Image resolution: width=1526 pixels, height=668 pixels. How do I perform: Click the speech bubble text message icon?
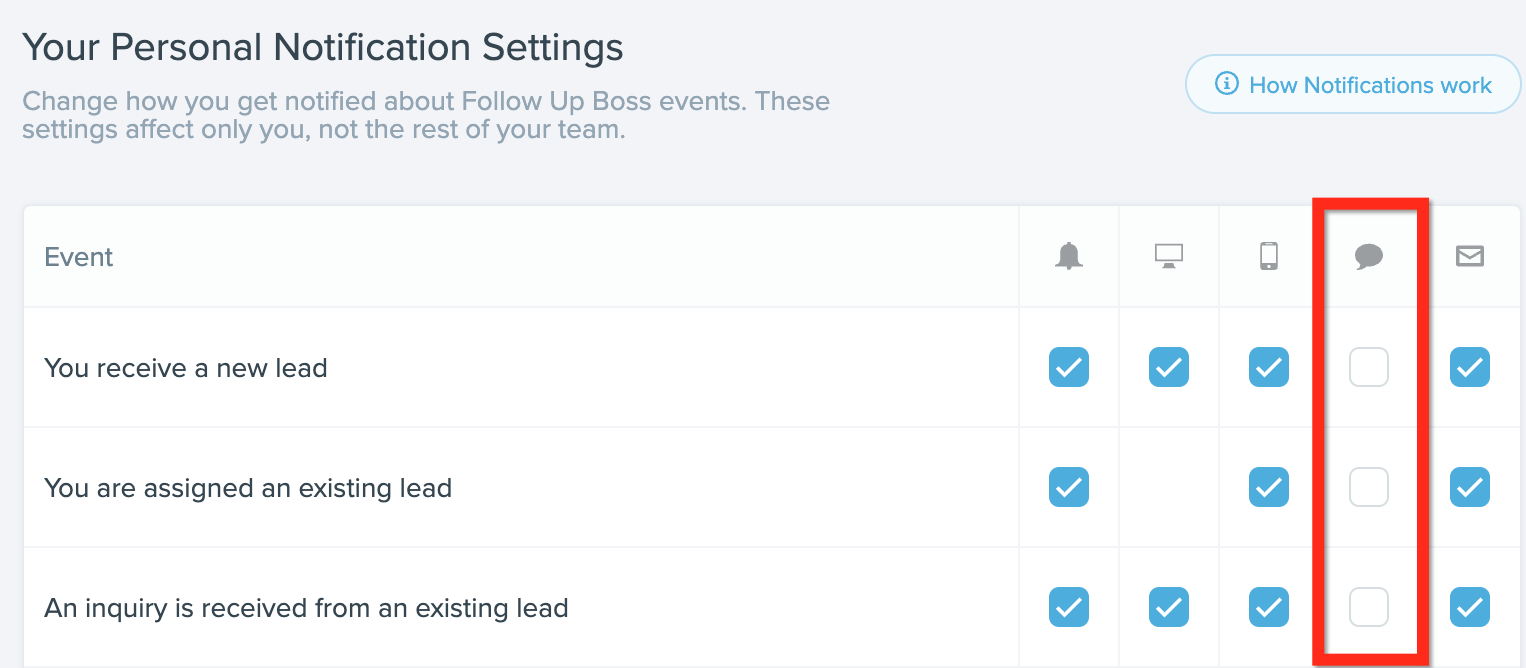[1369, 258]
